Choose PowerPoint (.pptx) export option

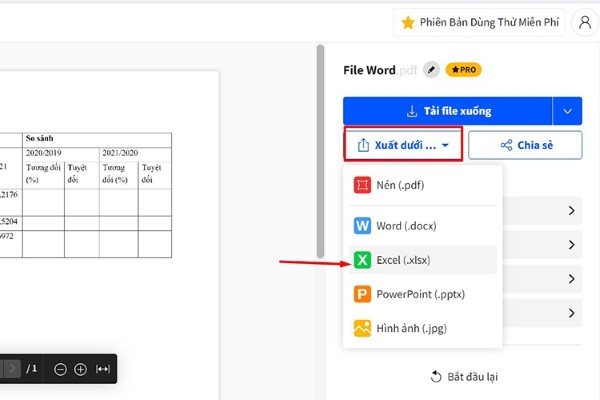(423, 294)
